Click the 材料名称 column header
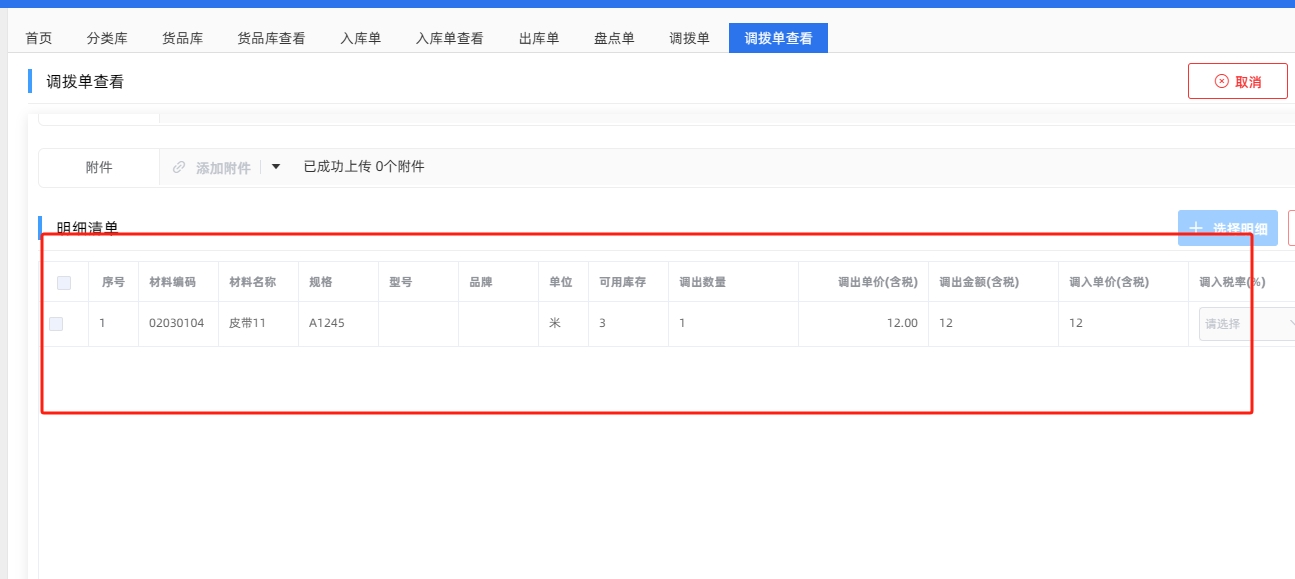Screen dimensions: 1295x579 click(252, 282)
